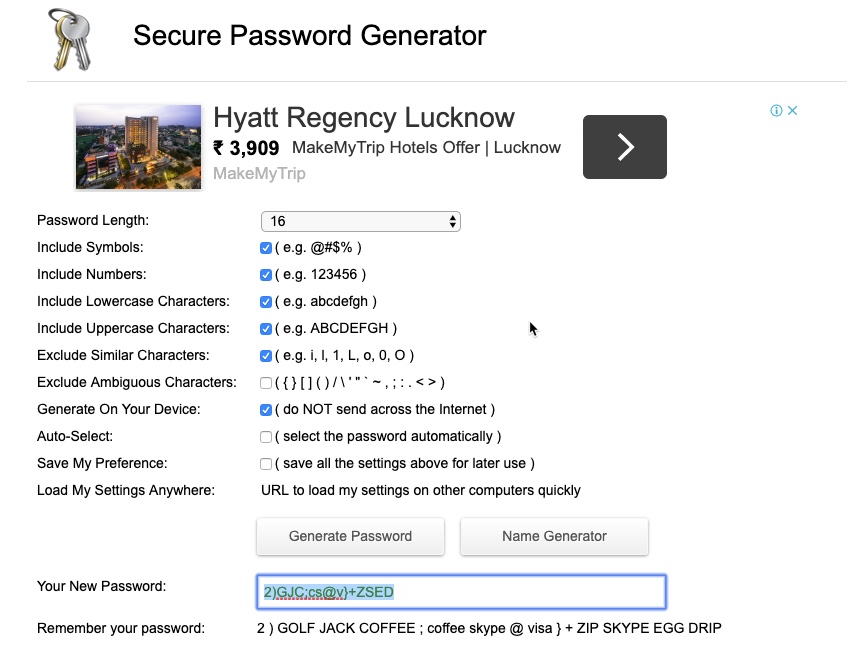Close the Hyatt Regency advertisement

(x=793, y=111)
